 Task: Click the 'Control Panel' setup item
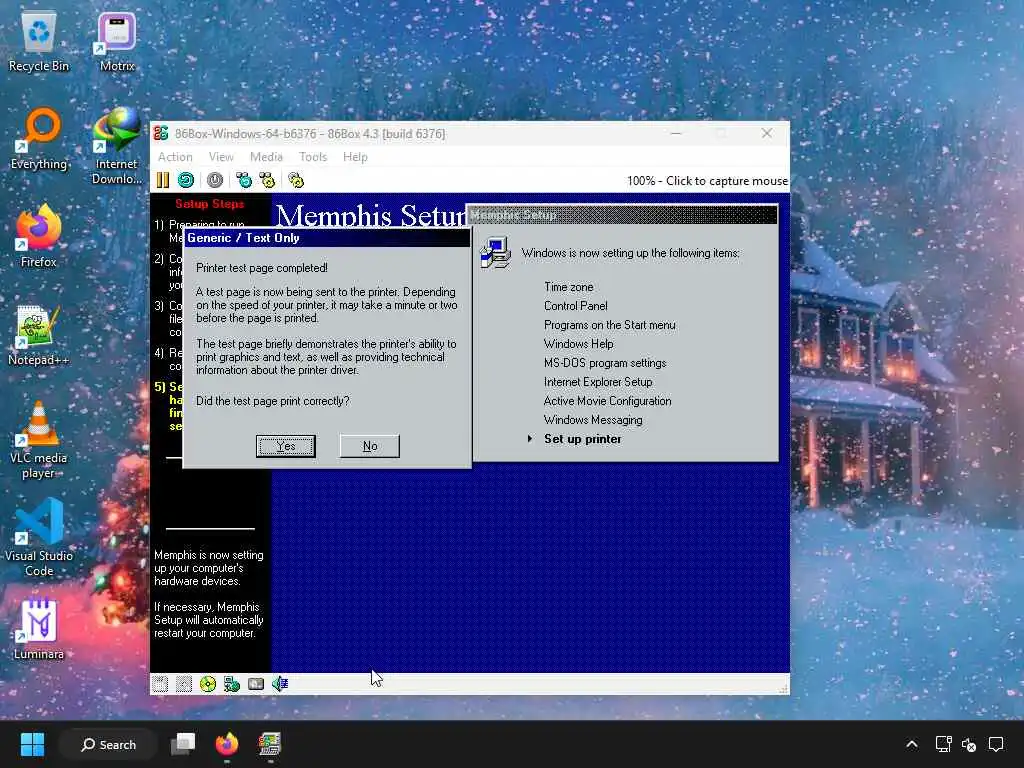click(x=575, y=306)
